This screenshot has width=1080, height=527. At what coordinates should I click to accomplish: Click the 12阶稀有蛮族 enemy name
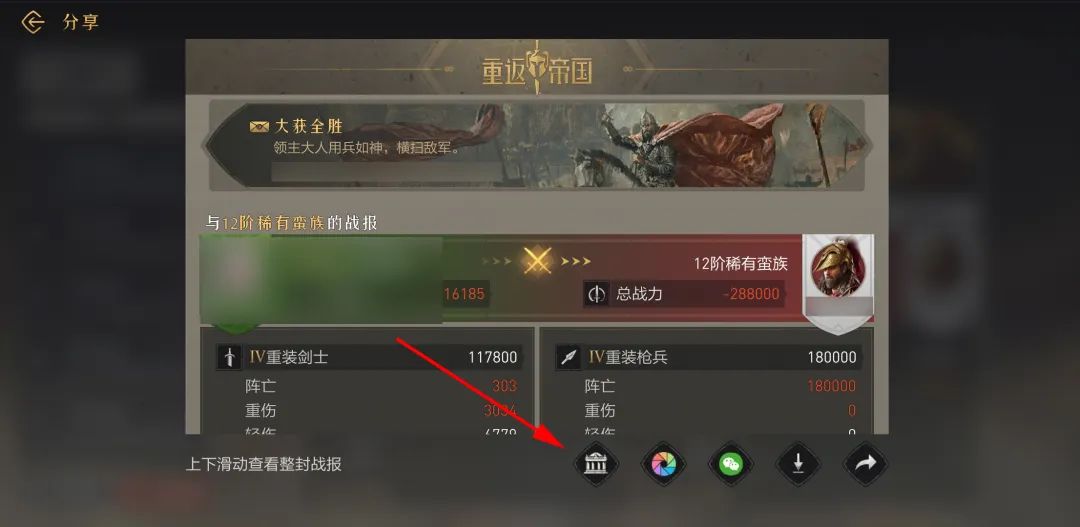pos(740,264)
